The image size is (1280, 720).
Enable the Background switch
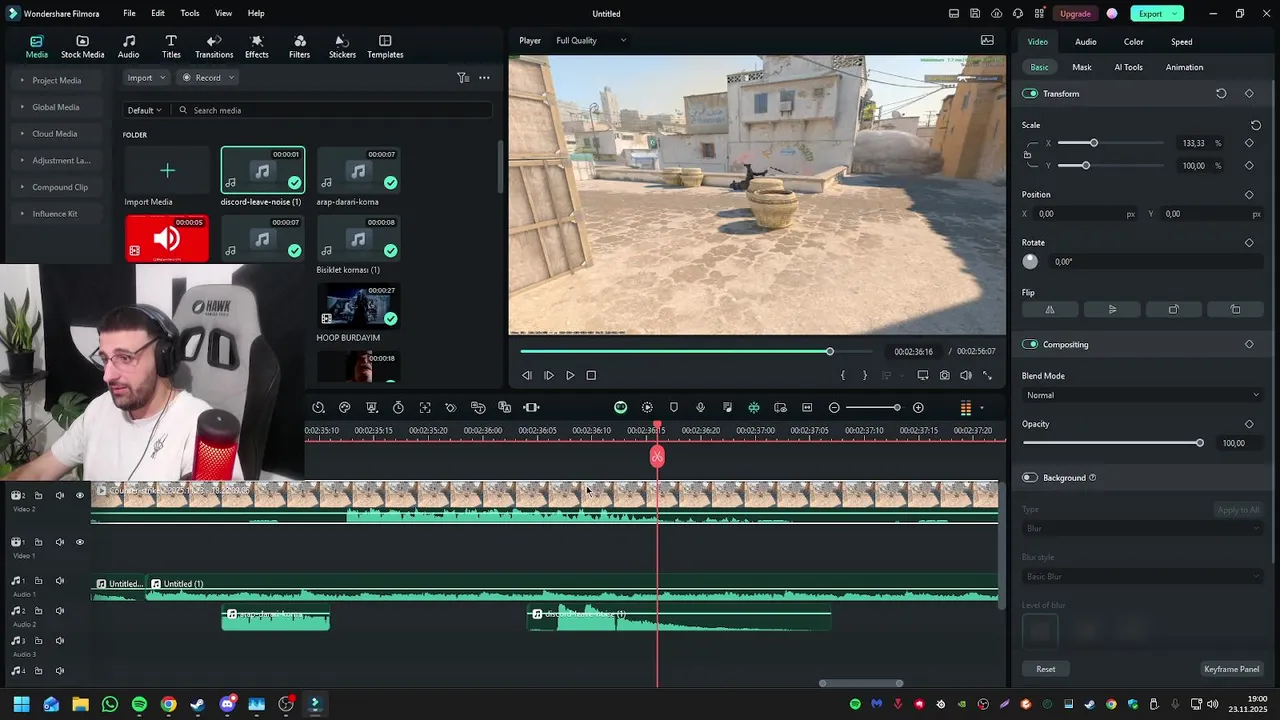tap(1030, 478)
